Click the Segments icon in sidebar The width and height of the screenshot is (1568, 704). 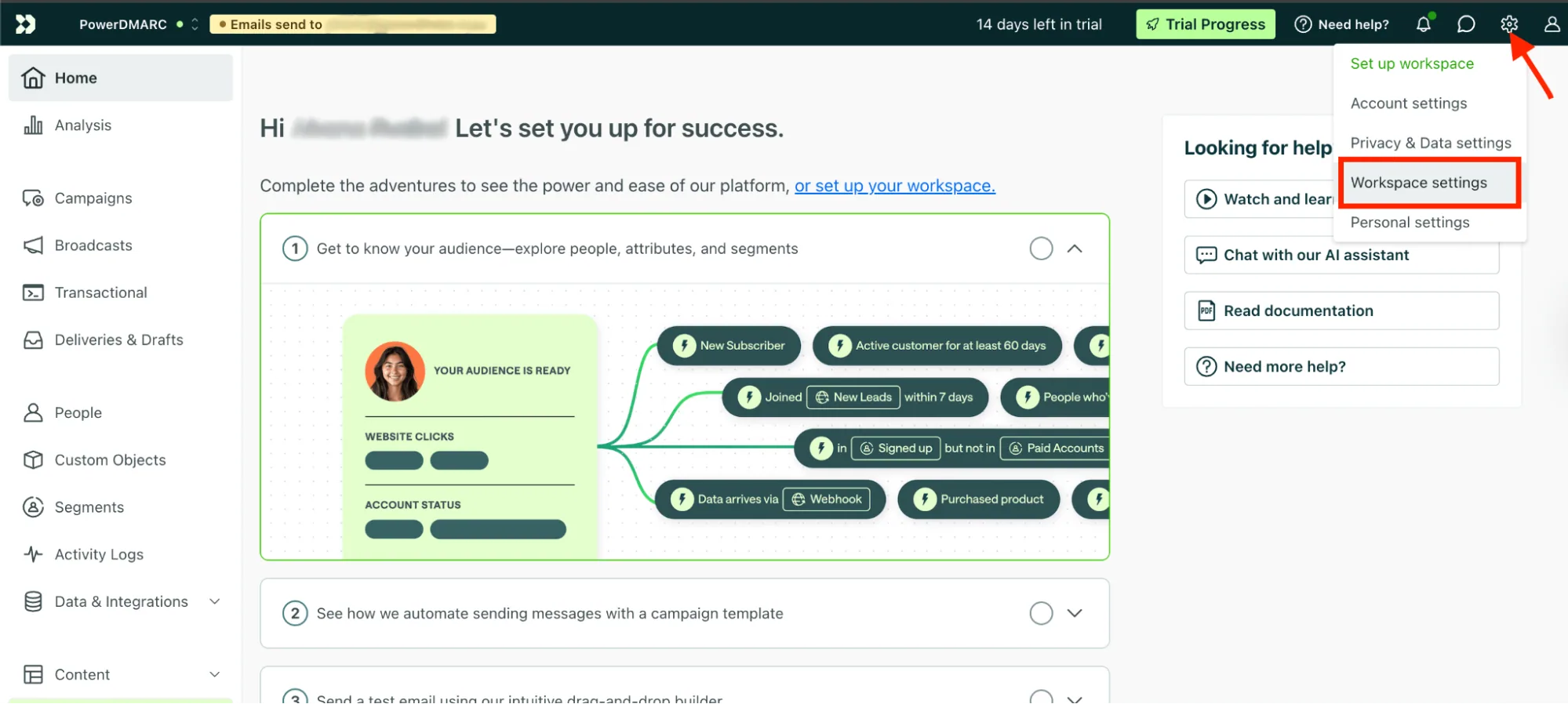33,507
